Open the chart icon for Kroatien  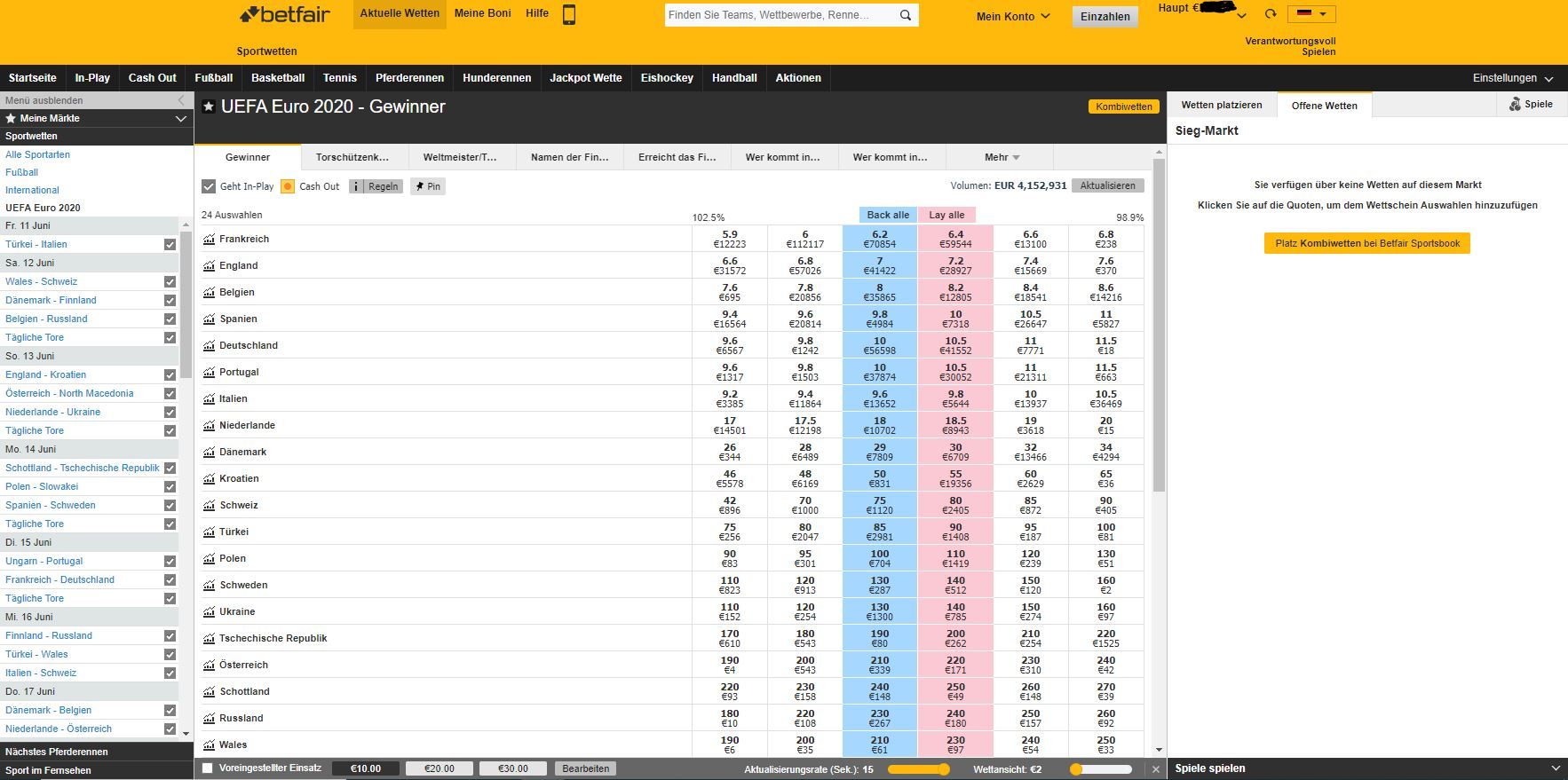210,478
